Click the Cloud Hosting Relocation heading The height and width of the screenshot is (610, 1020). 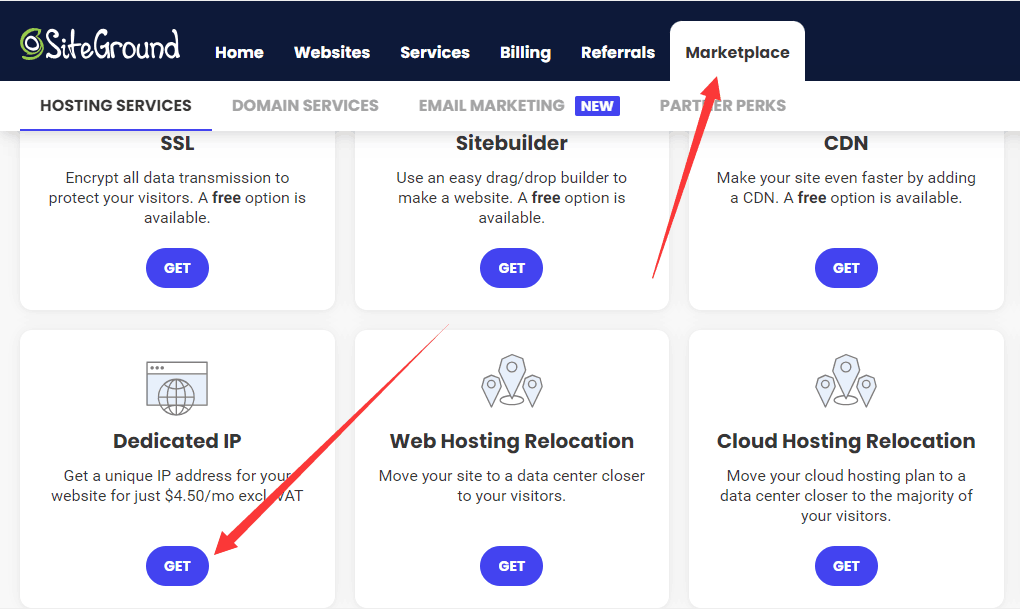[x=846, y=441]
